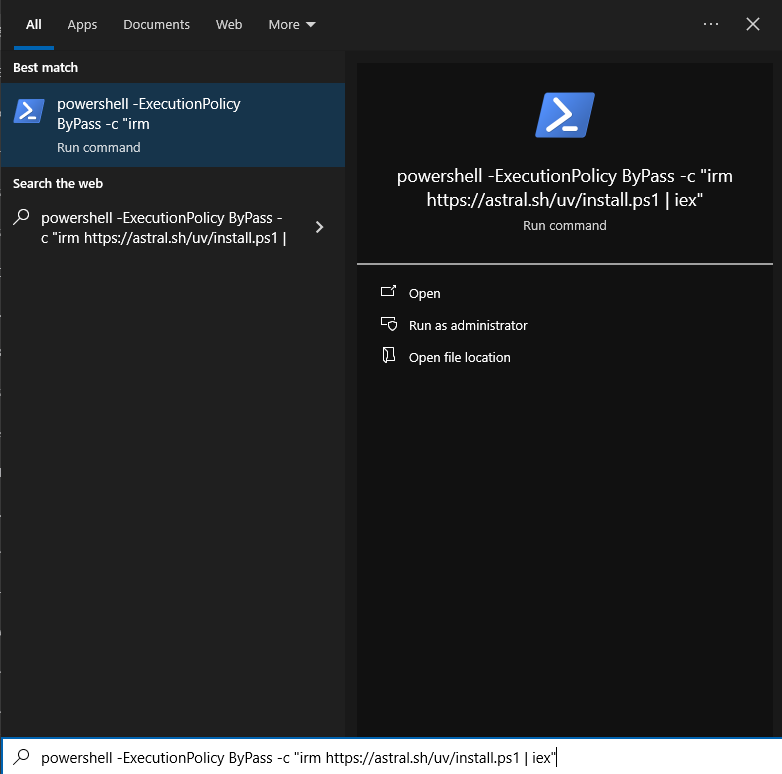
Task: Click the search magnifier in search box
Action: pos(21,757)
